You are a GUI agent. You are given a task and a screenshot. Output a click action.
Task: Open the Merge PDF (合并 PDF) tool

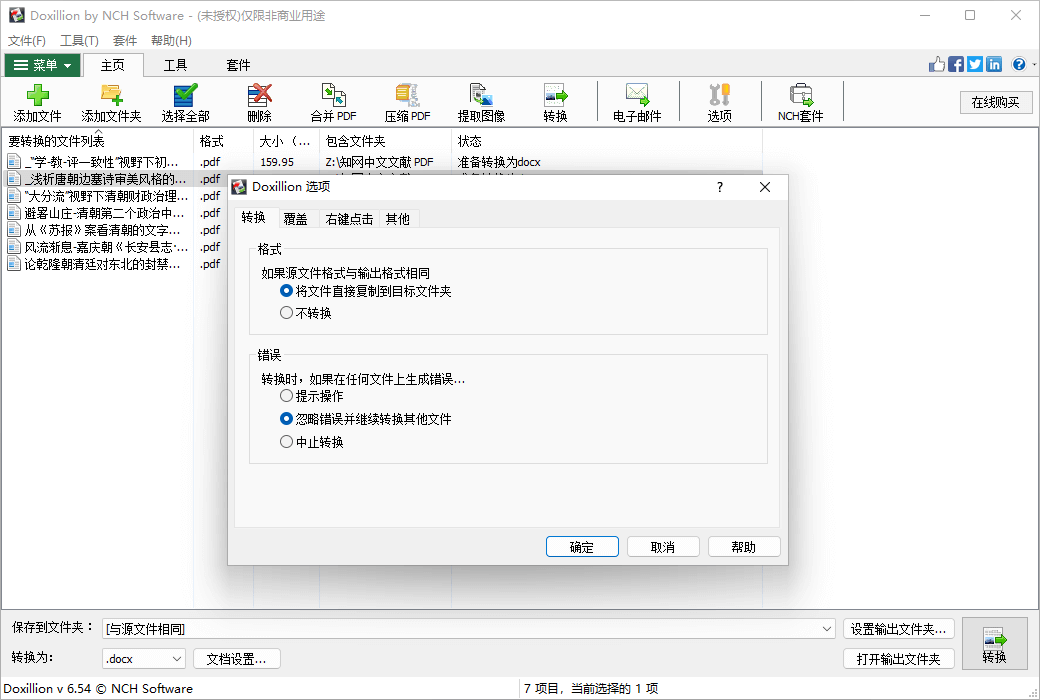click(333, 103)
